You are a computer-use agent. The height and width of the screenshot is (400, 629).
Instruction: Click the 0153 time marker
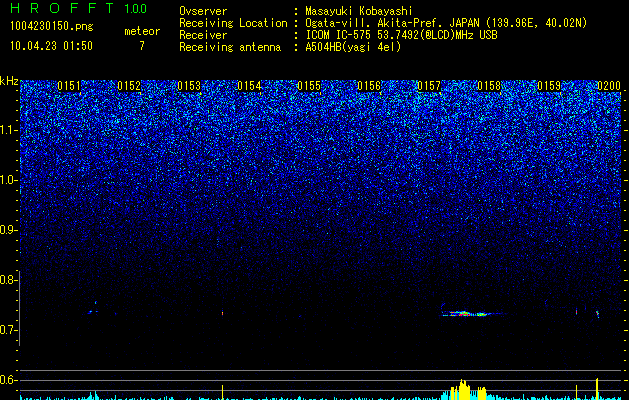(x=189, y=86)
